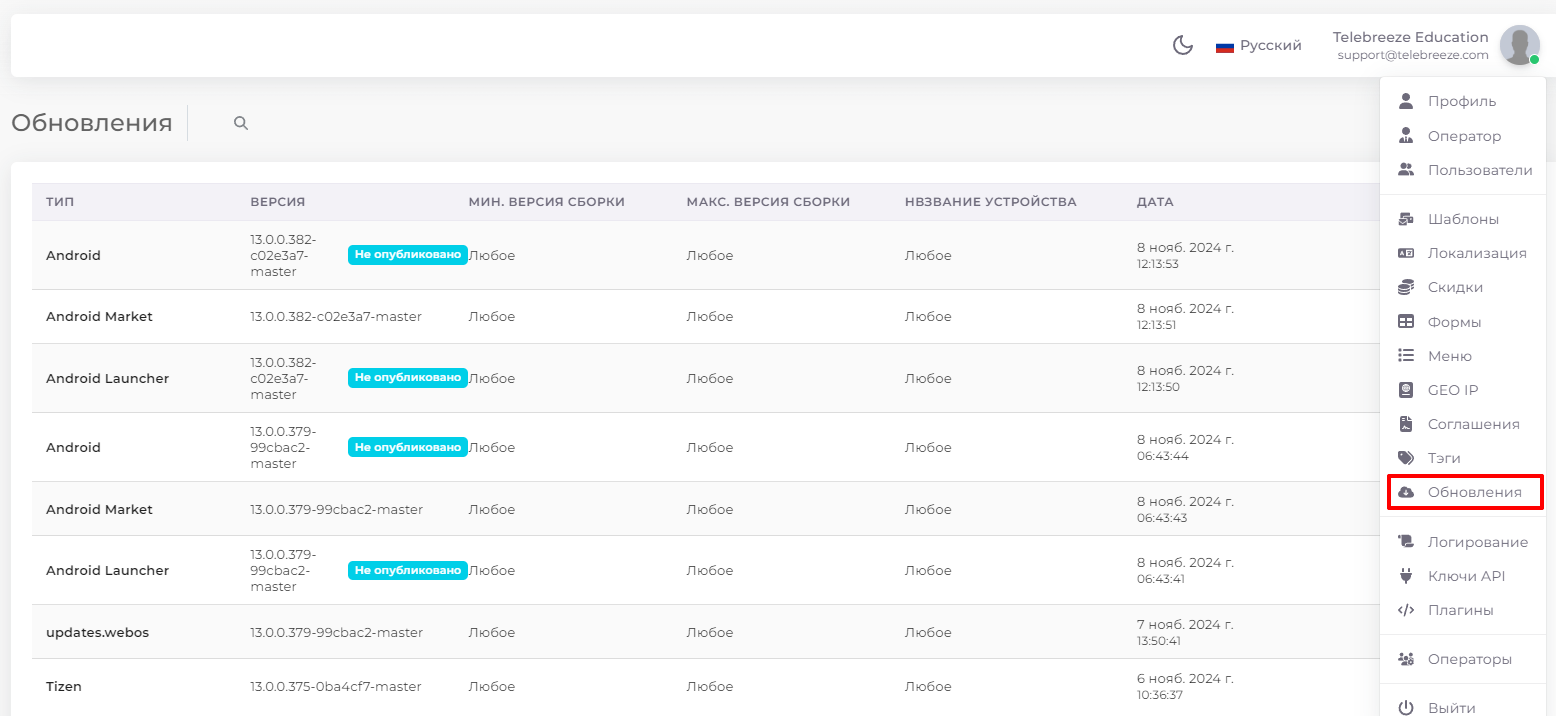Open Профиль from the user menu
1556x716 pixels.
(1462, 101)
